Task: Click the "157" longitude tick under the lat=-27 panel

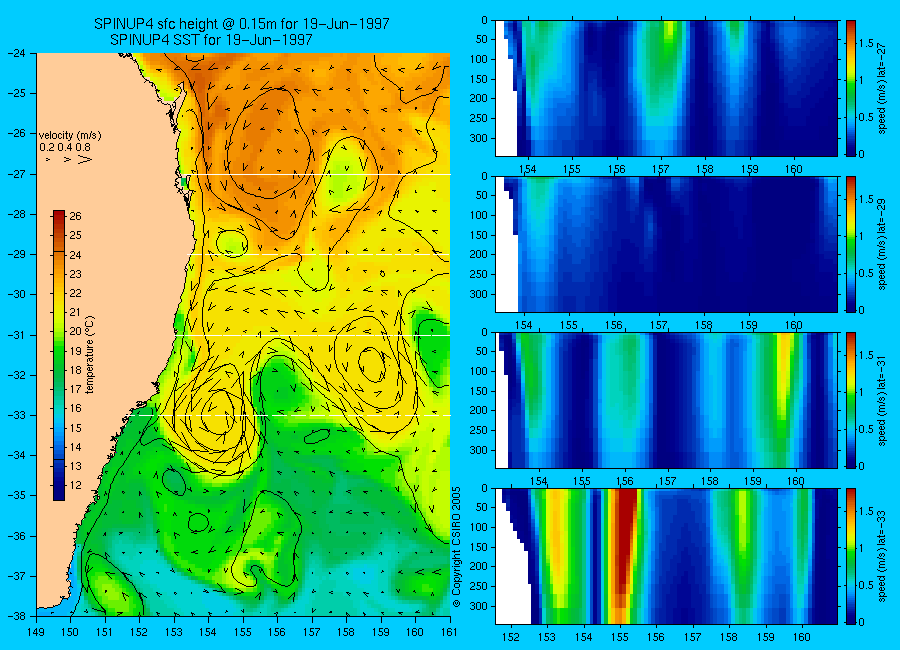Action: tap(661, 169)
